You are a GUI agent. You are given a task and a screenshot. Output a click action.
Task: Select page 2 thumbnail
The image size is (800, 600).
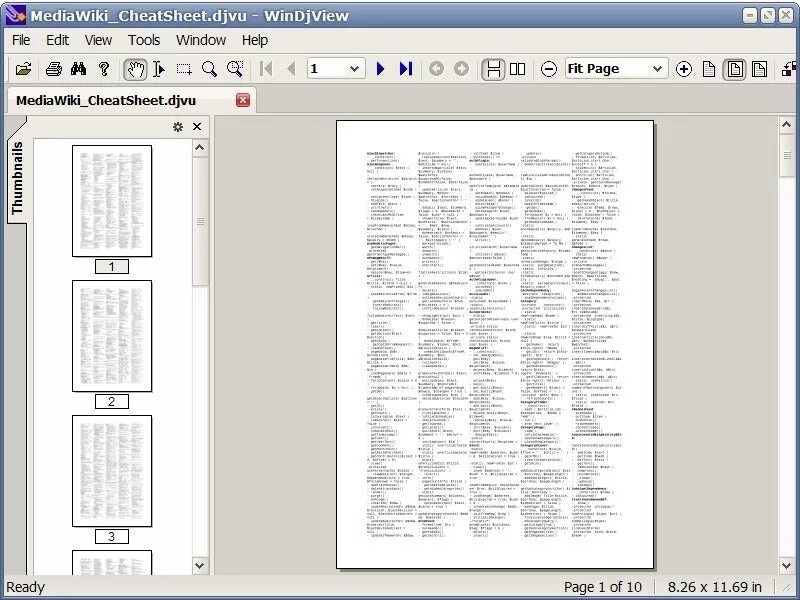(112, 336)
